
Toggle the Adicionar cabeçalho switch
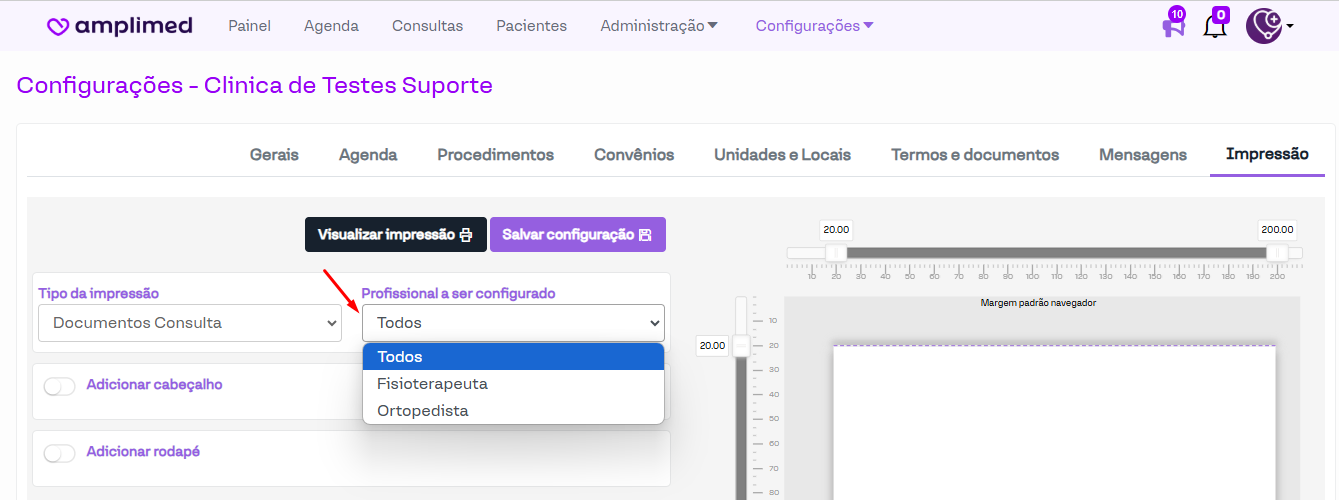pyautogui.click(x=60, y=387)
